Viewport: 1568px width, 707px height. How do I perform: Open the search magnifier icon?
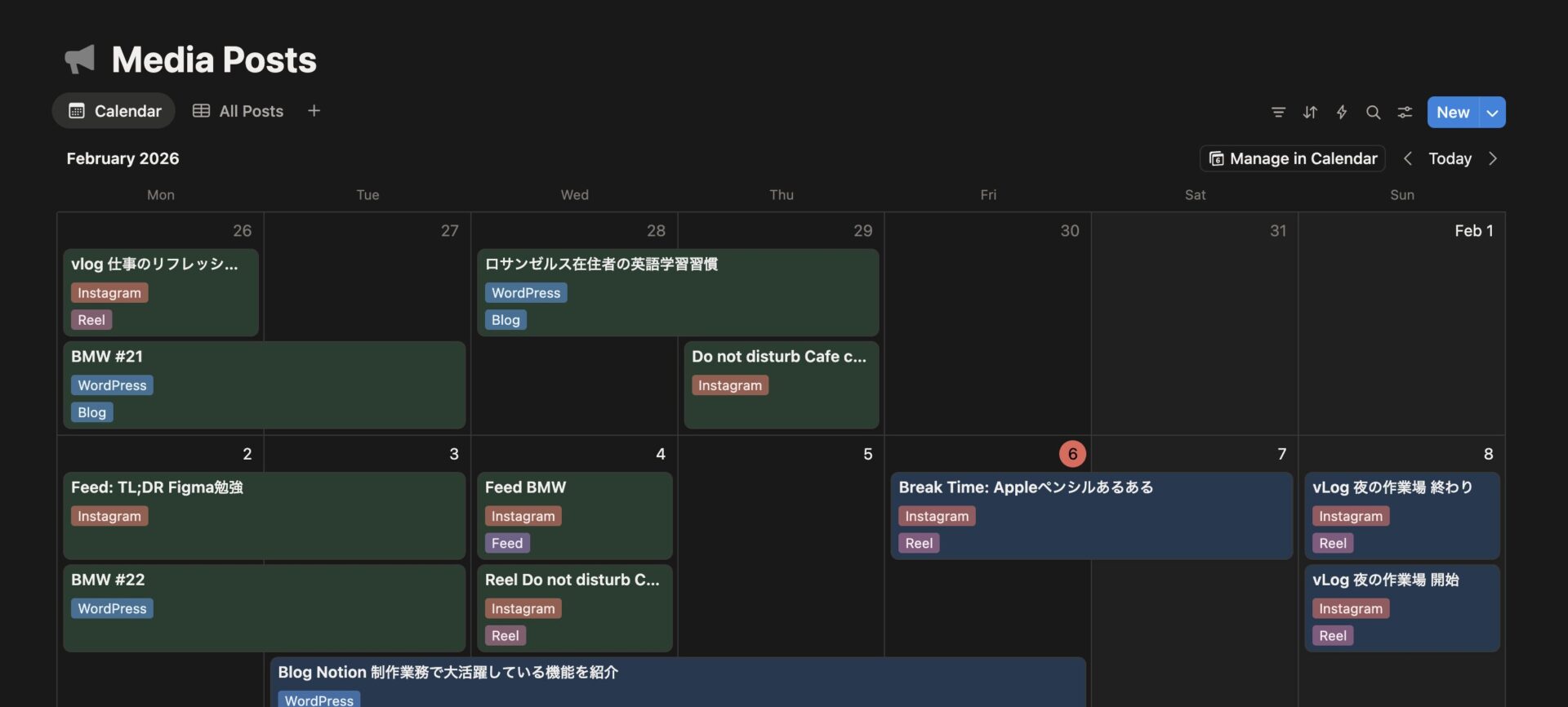click(x=1373, y=113)
